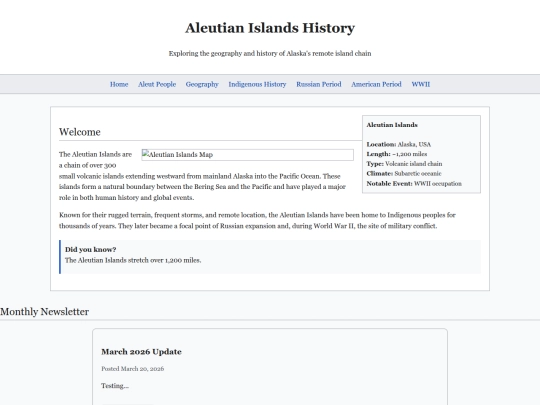This screenshot has width=540, height=405.
Task: Click the Testing... newsletter text
Action: pos(115,386)
